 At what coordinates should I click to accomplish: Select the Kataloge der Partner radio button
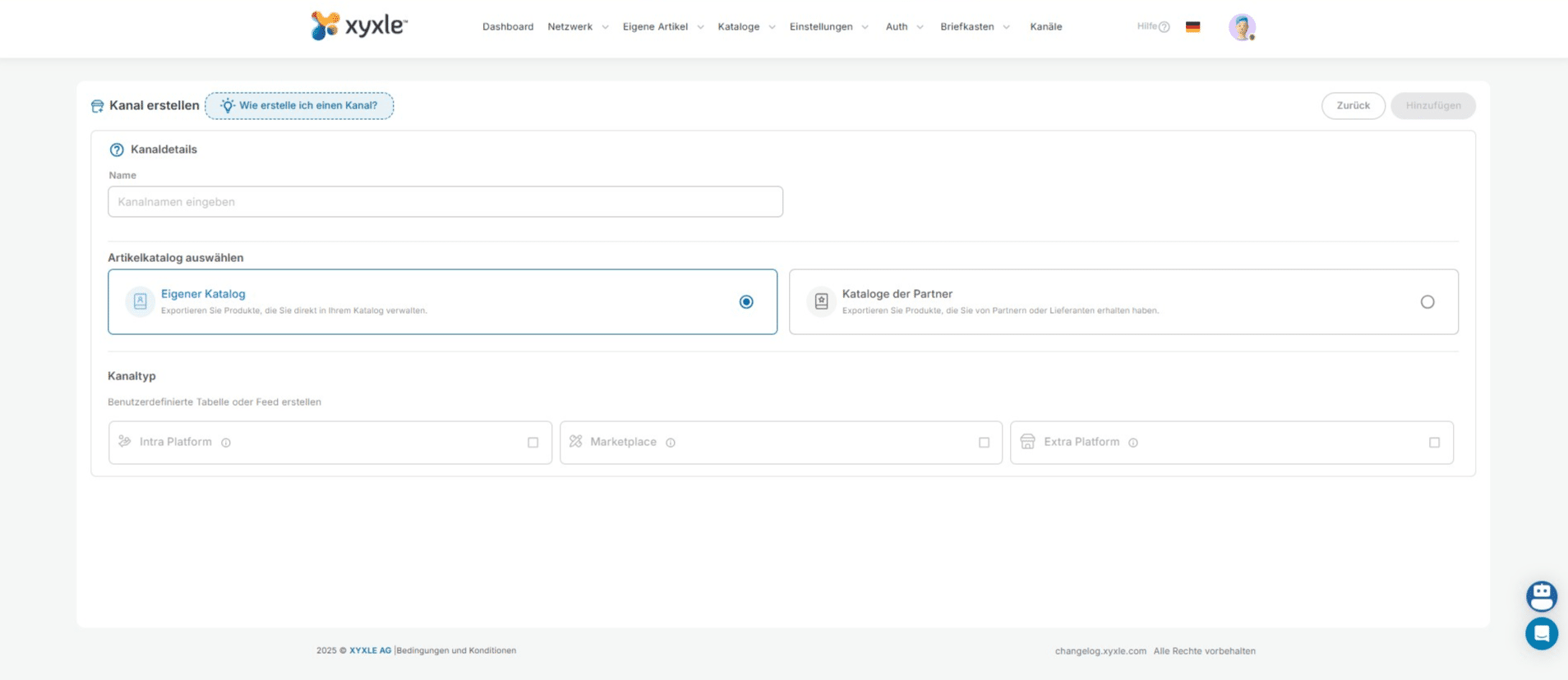(x=1427, y=302)
